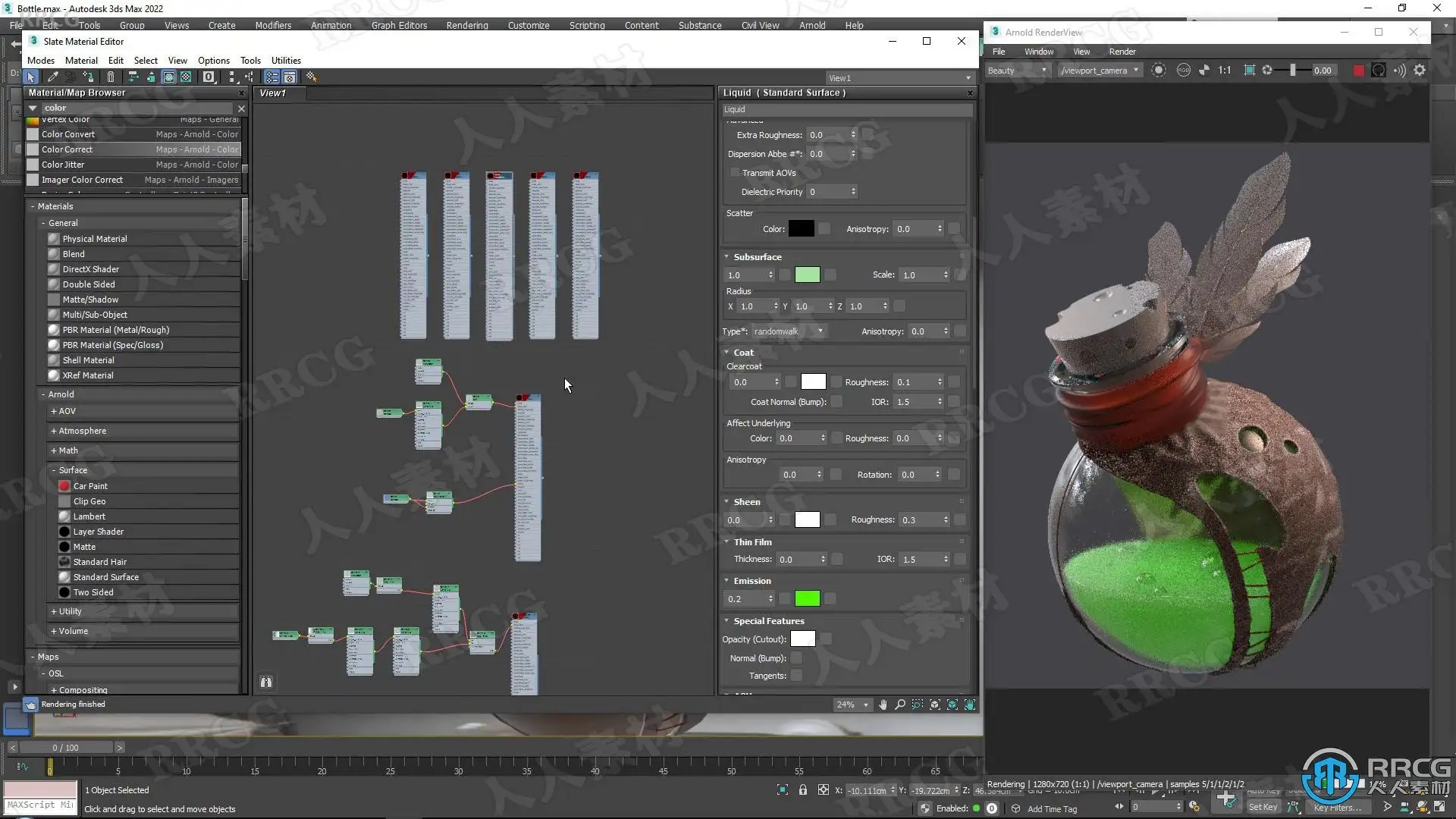This screenshot has height=819, width=1456.
Task: Toggle Material/Map Browser panel icon
Action: 271,77
